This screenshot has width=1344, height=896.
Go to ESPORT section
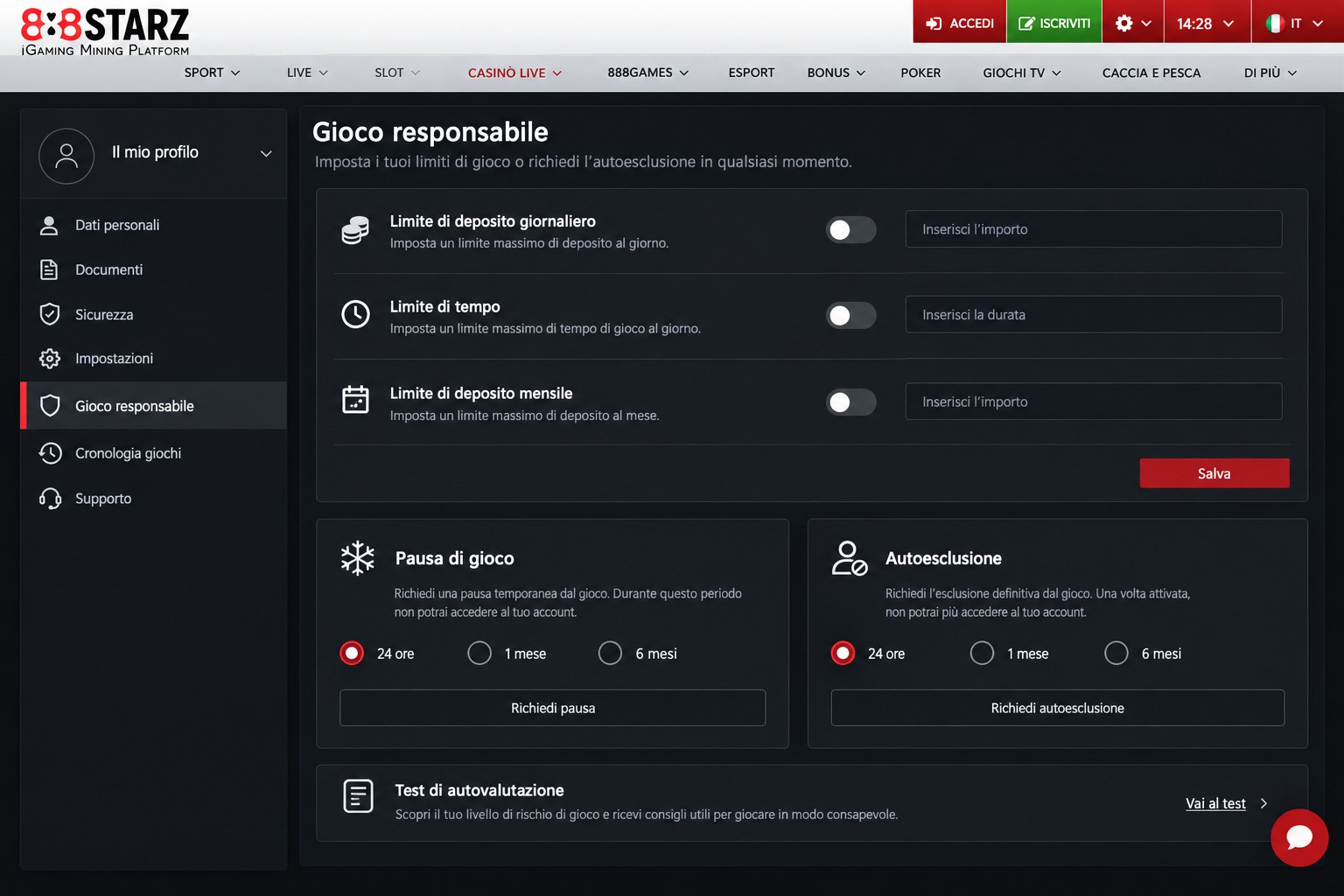[751, 73]
